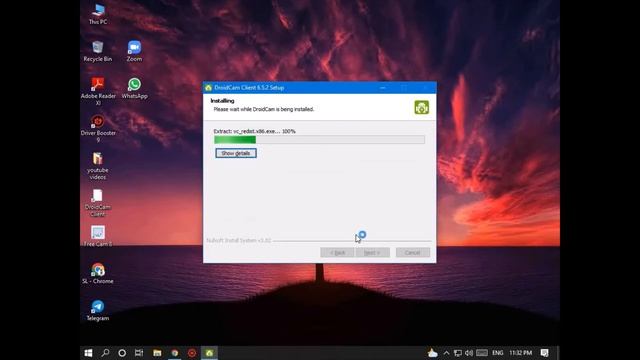Expand hidden system tray icons chevron

click(x=447, y=353)
